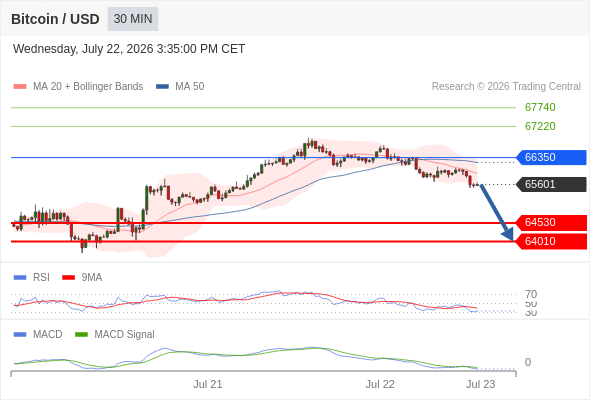
Task: Click the blue 66350 pivot price tag
Action: (551, 157)
